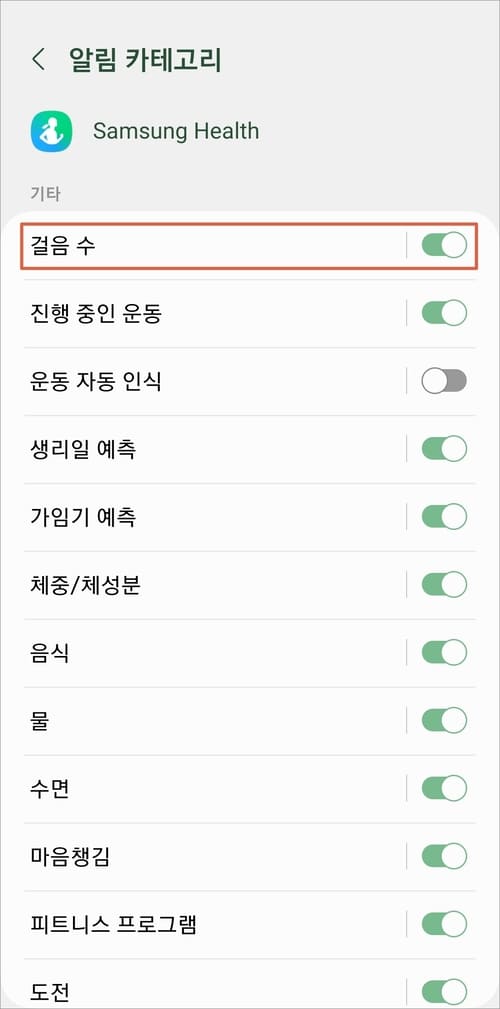The image size is (500, 1009).
Task: Toggle the 도전 notification switch
Action: 444,991
